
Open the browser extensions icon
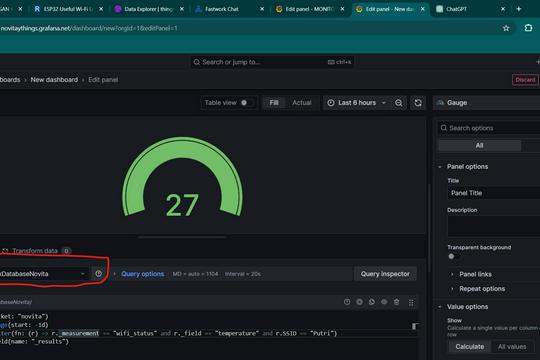(528, 28)
